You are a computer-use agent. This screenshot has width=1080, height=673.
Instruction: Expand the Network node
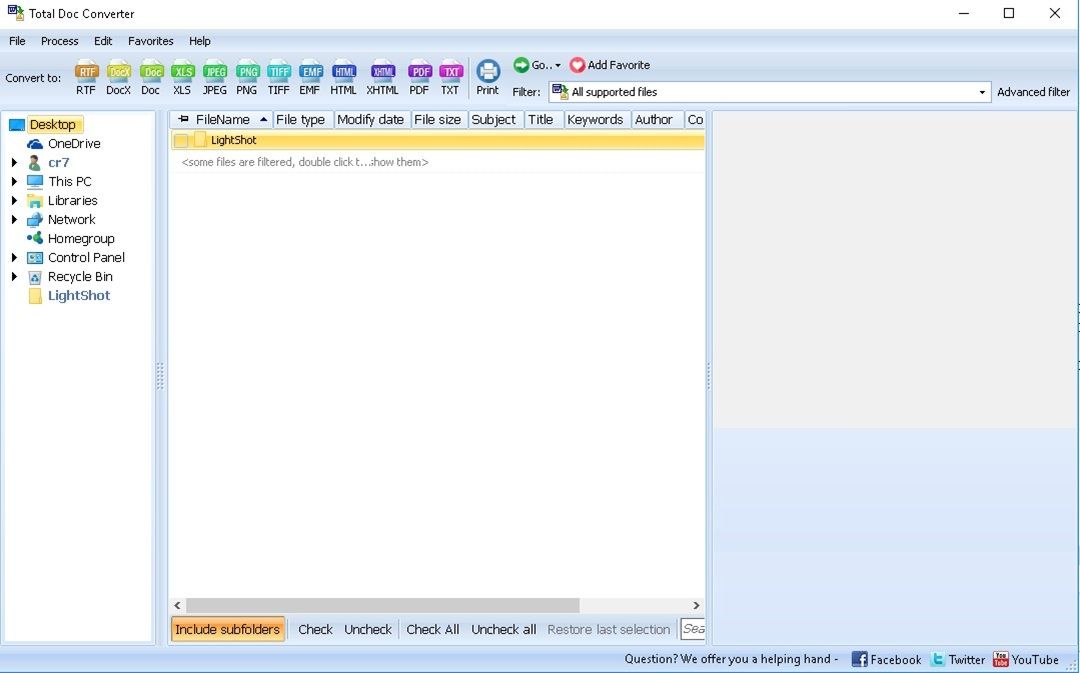coord(14,220)
